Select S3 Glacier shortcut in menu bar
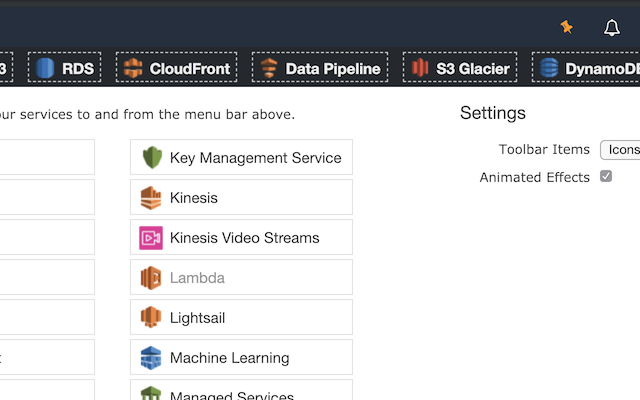 click(460, 67)
